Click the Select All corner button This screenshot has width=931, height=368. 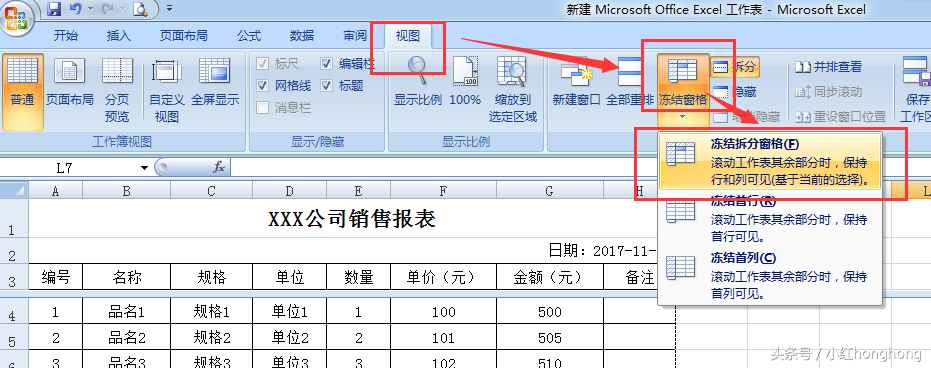(x=14, y=190)
